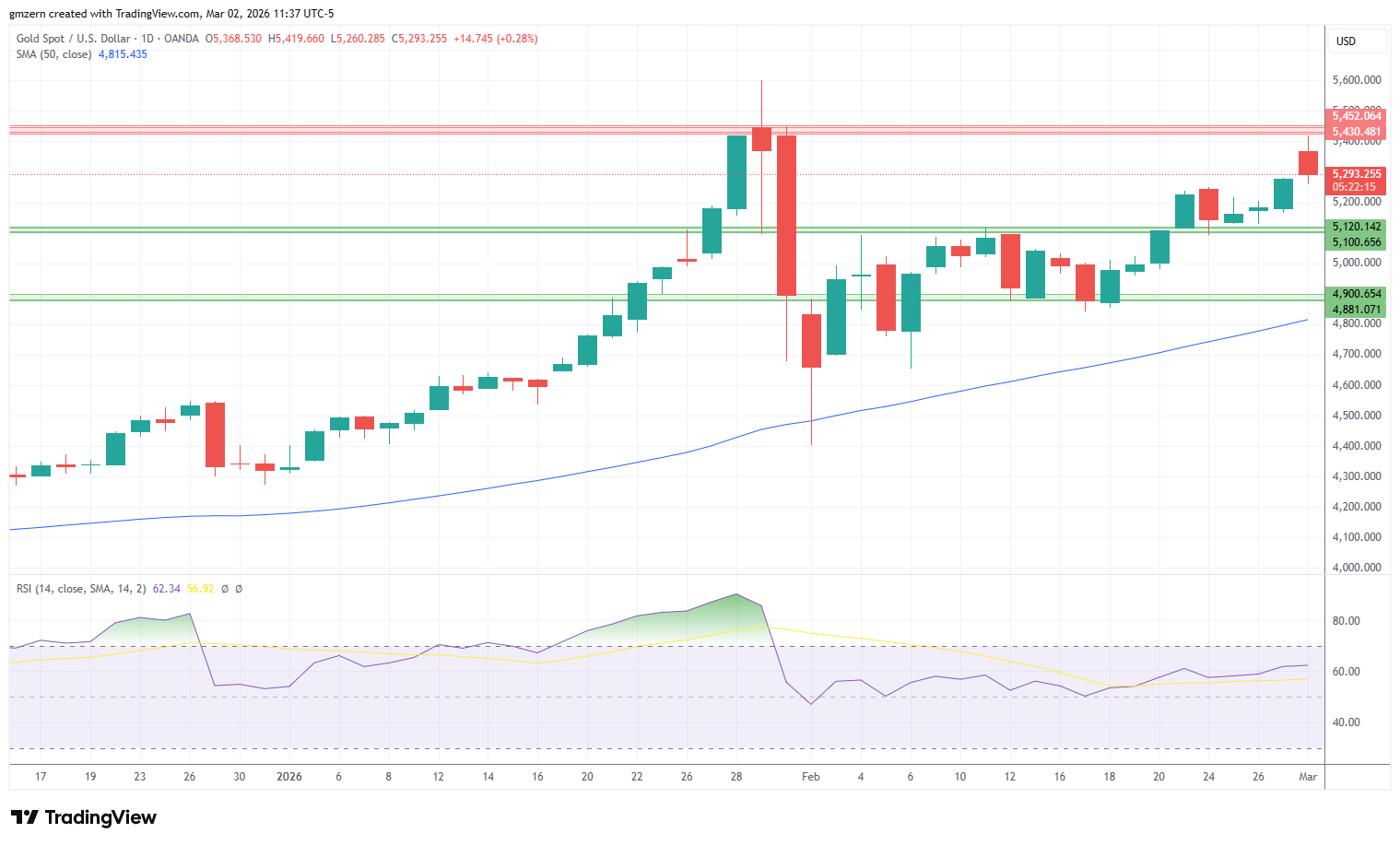
Task: Click the 5,600.000 price axis tick
Action: click(1357, 80)
